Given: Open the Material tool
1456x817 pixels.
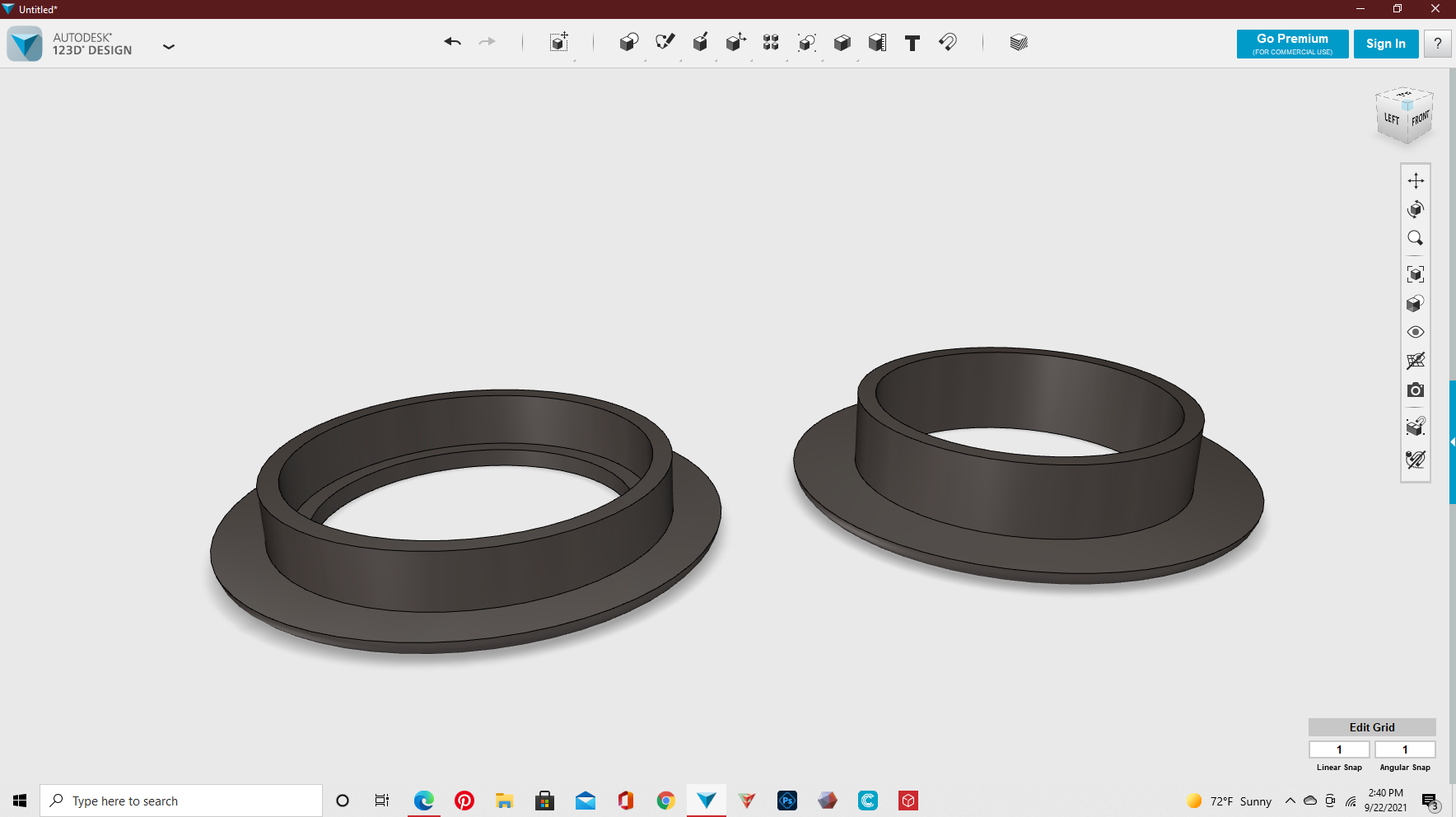Looking at the screenshot, I should (1019, 43).
